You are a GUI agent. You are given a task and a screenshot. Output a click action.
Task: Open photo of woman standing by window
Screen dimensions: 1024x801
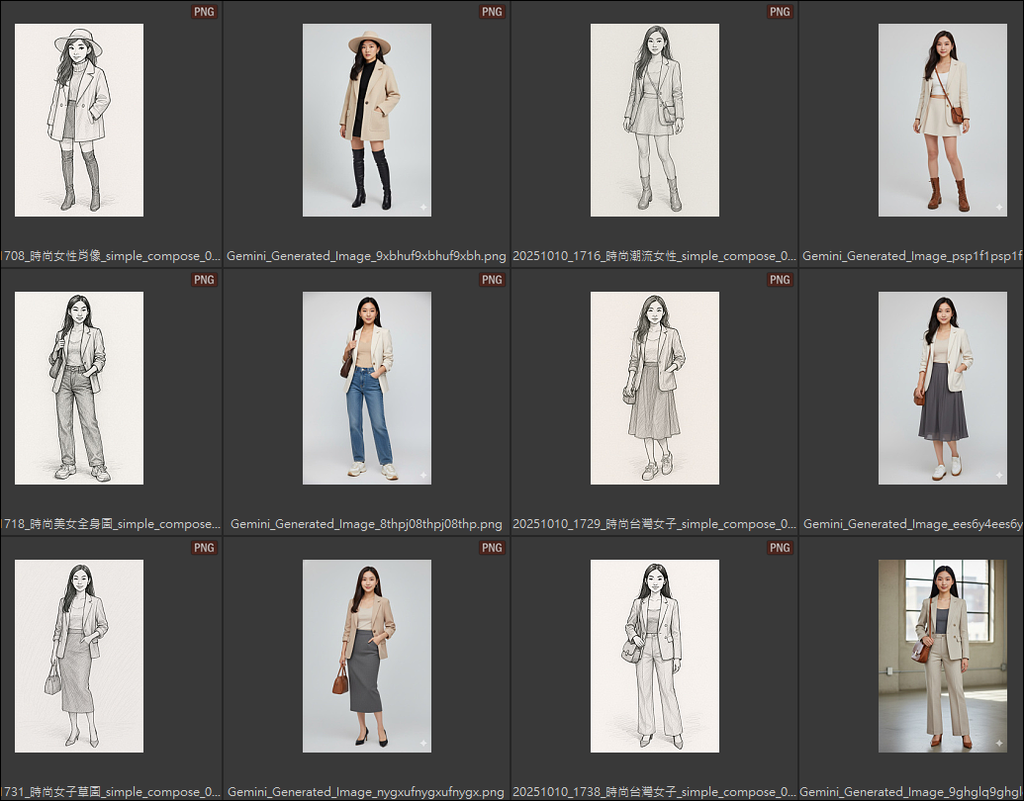(942, 656)
